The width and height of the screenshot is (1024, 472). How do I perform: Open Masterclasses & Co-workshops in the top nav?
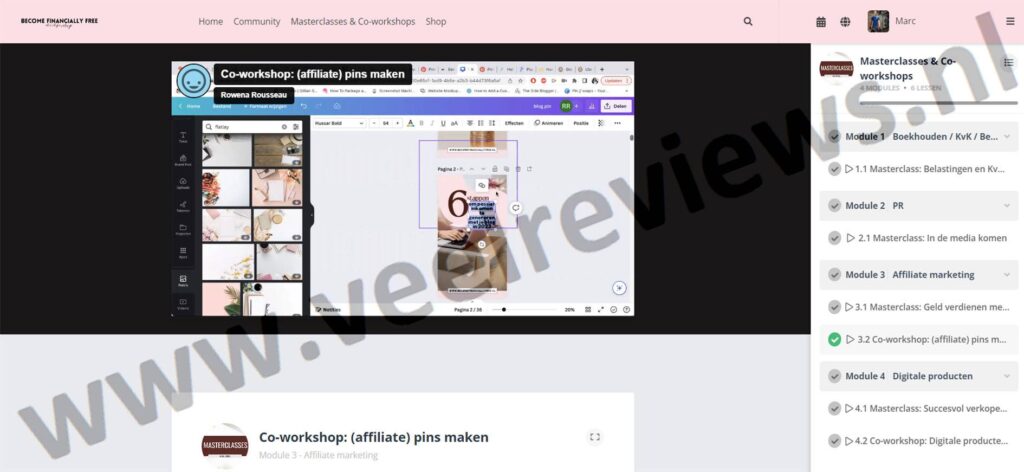(x=353, y=22)
